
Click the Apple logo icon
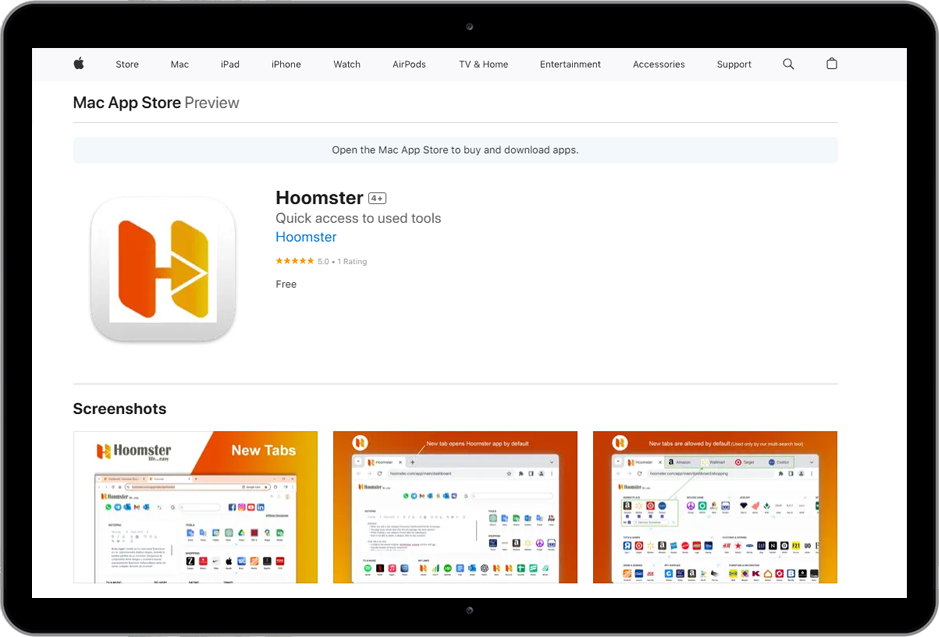78,63
